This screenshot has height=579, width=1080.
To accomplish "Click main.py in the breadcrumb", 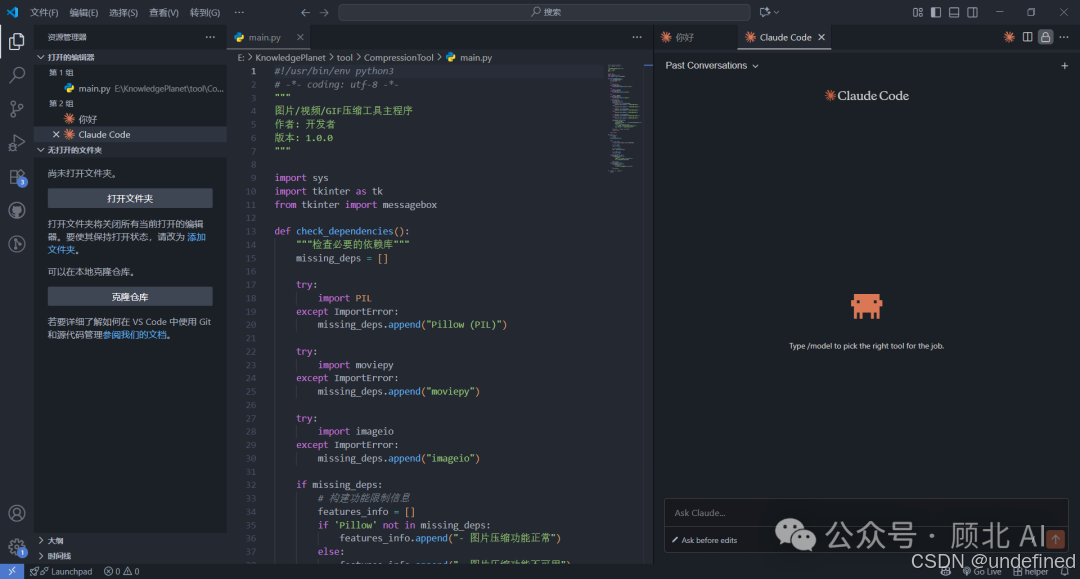I will [470, 58].
